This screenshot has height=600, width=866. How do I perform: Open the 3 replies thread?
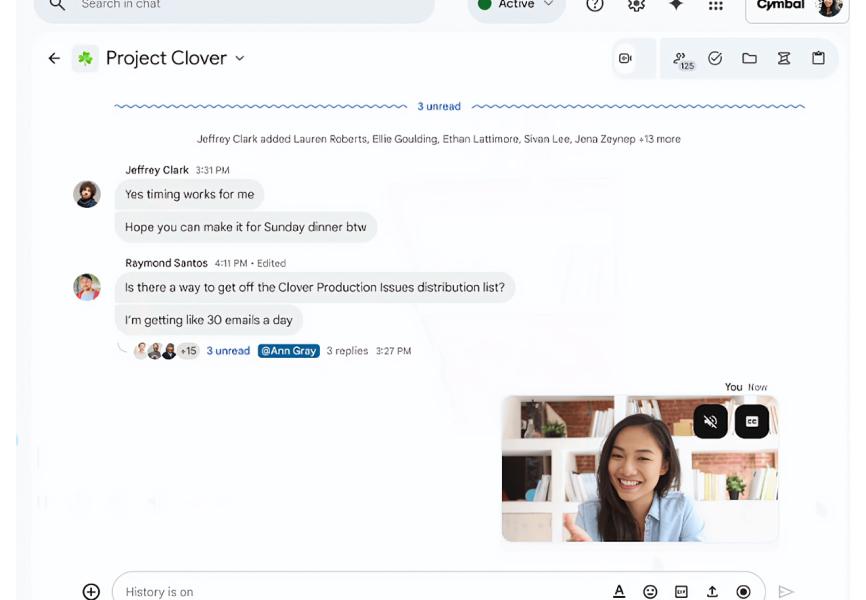[347, 351]
